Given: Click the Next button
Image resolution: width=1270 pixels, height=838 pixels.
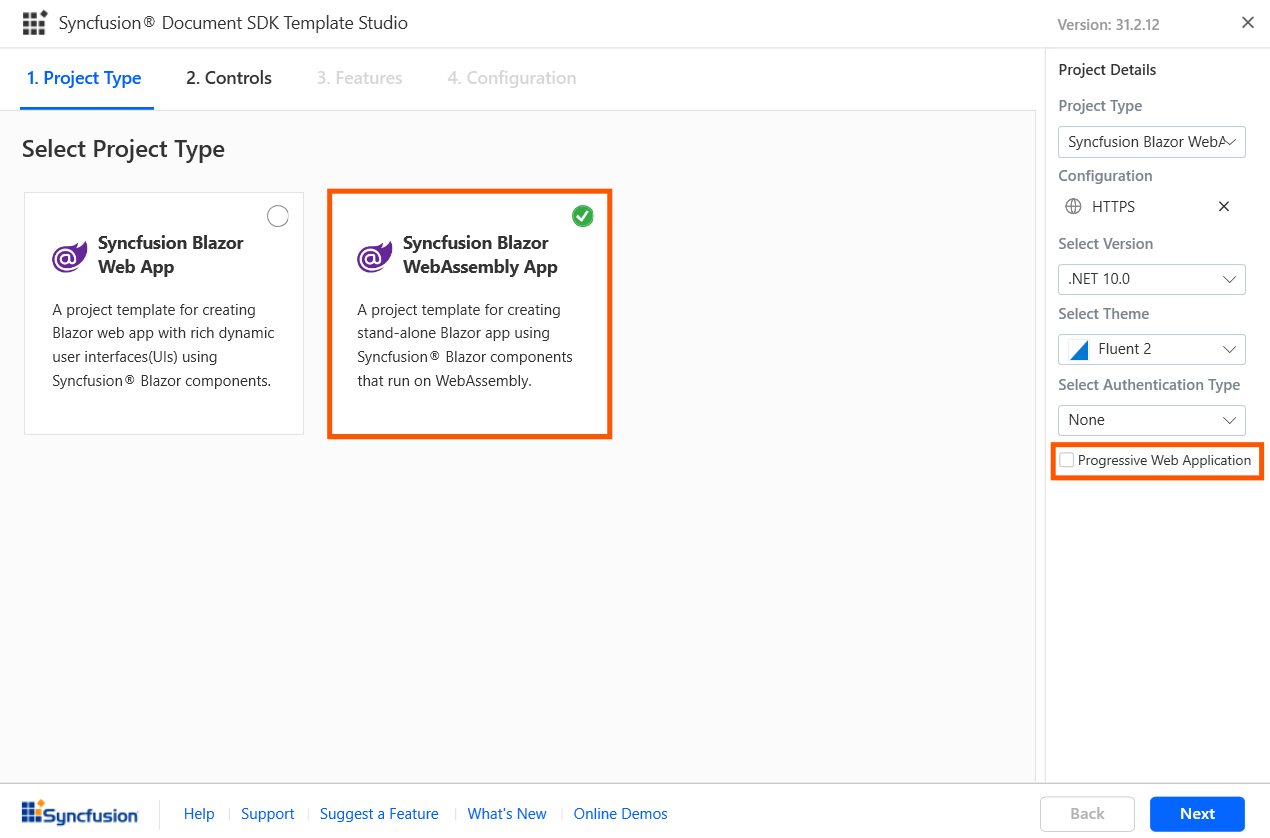Looking at the screenshot, I should pos(1196,813).
